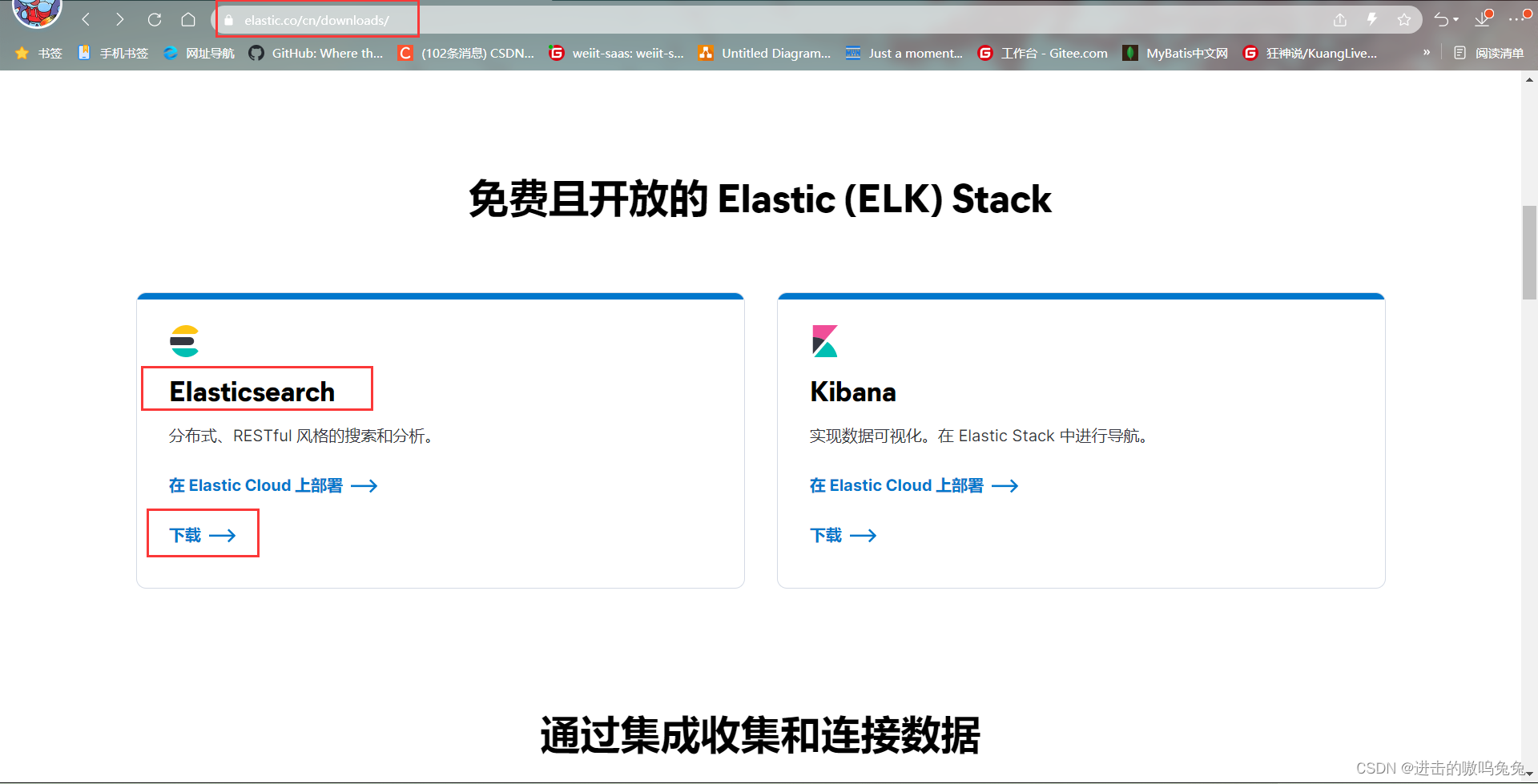Click the Kibana card title
Screen dimensions: 1538x784
(852, 392)
